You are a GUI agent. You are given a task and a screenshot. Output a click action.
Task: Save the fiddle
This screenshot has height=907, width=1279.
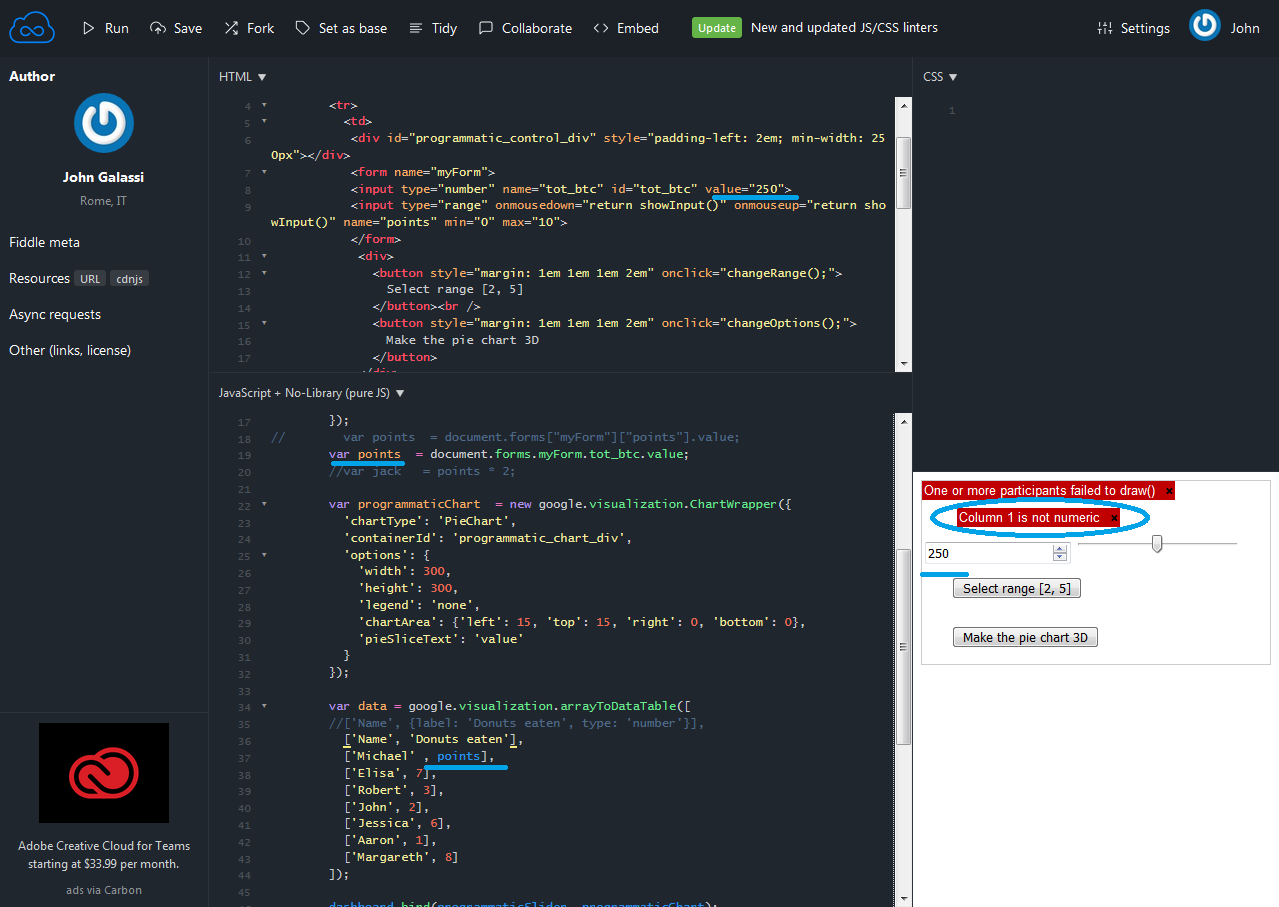click(x=176, y=28)
